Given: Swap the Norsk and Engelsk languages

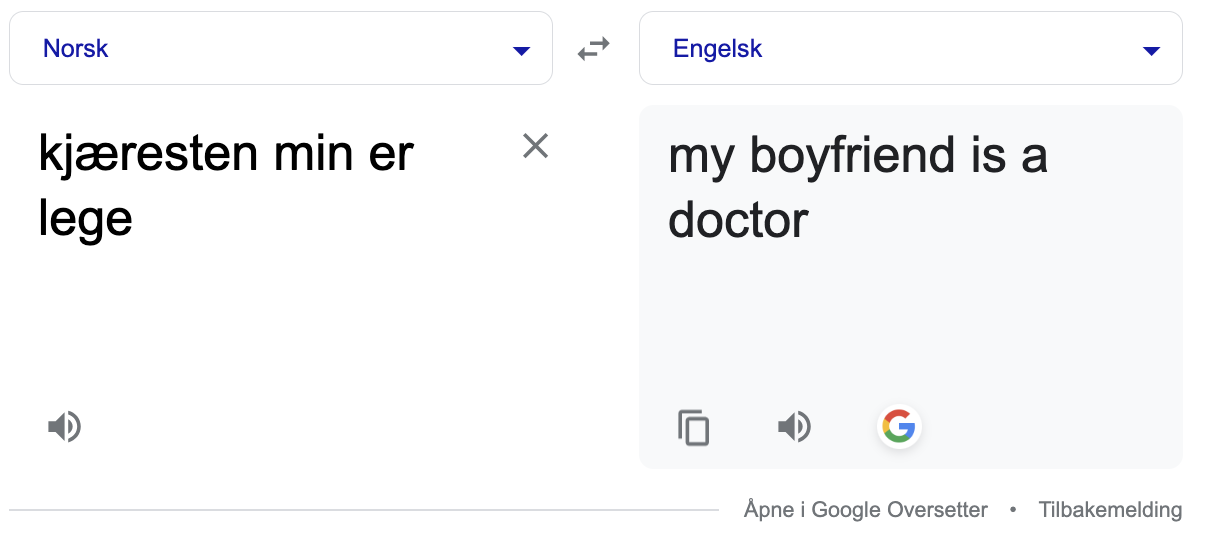Looking at the screenshot, I should pyautogui.click(x=594, y=48).
